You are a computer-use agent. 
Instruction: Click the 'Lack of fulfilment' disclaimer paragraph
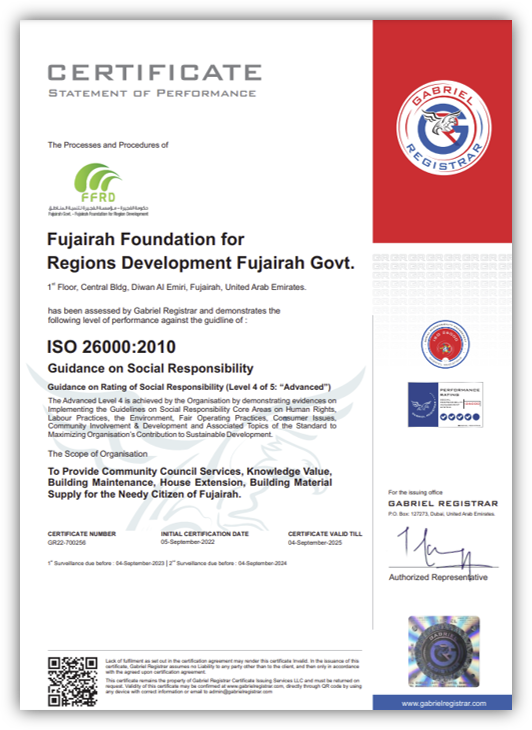coord(233,666)
